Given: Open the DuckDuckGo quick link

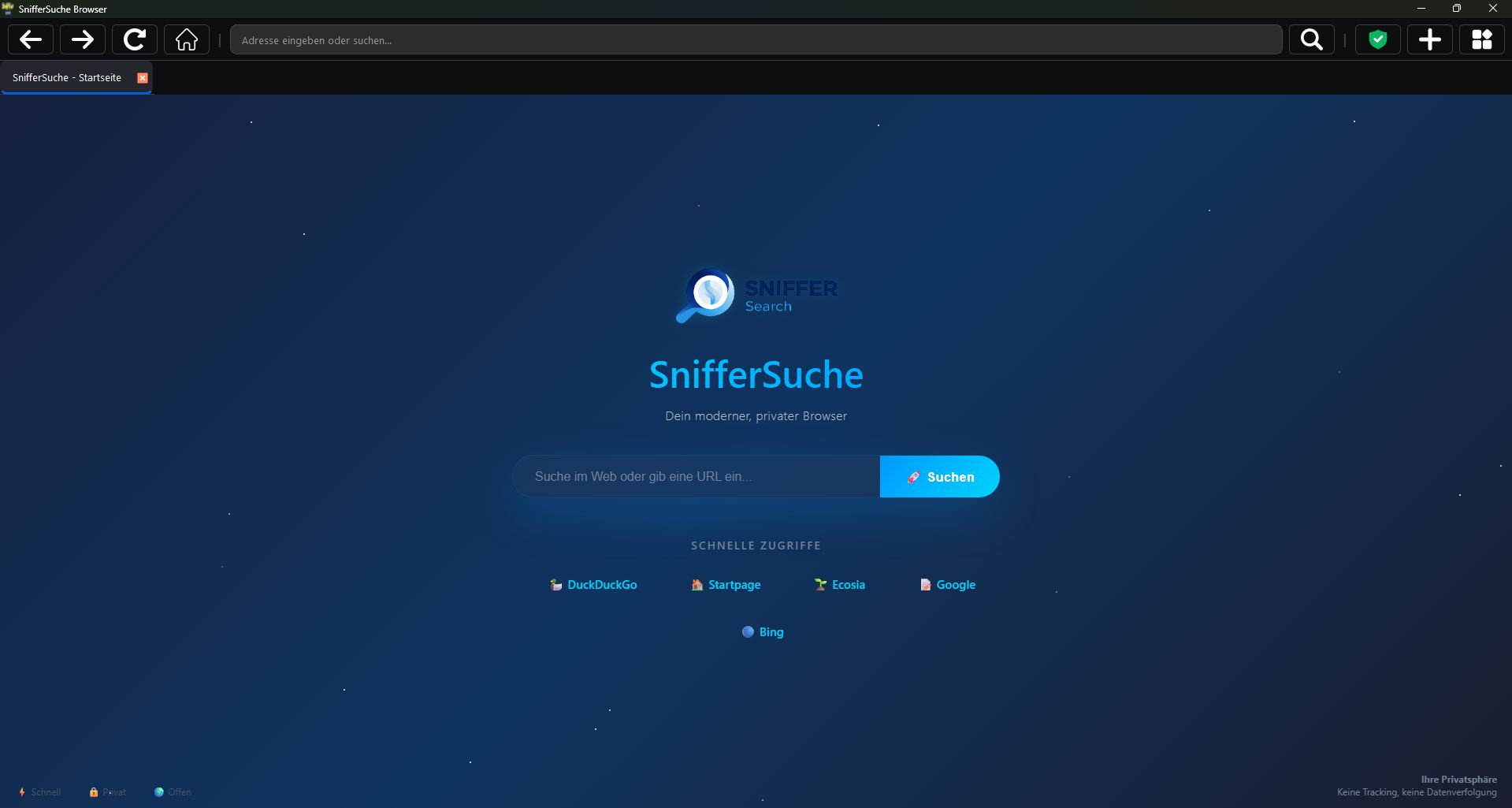Looking at the screenshot, I should 593,585.
